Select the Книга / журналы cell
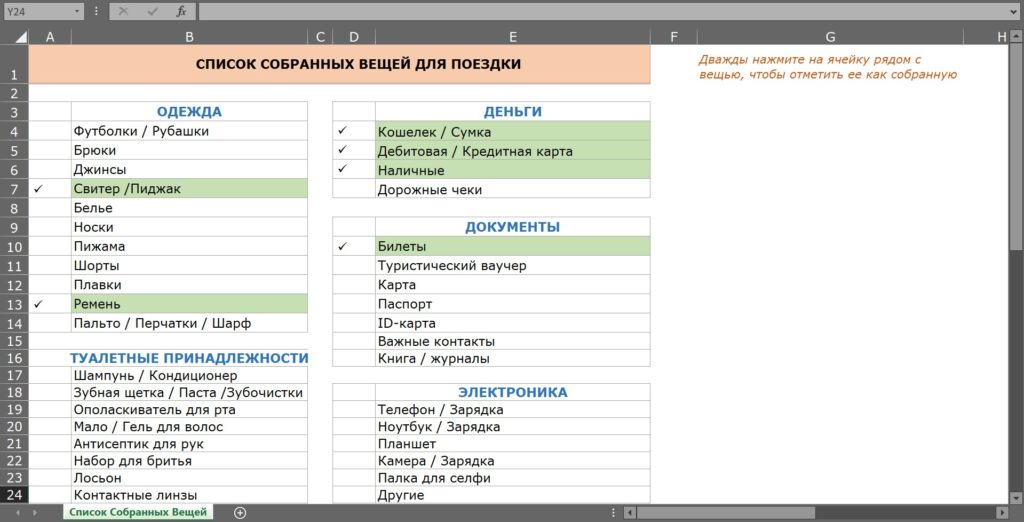 pyautogui.click(x=513, y=358)
